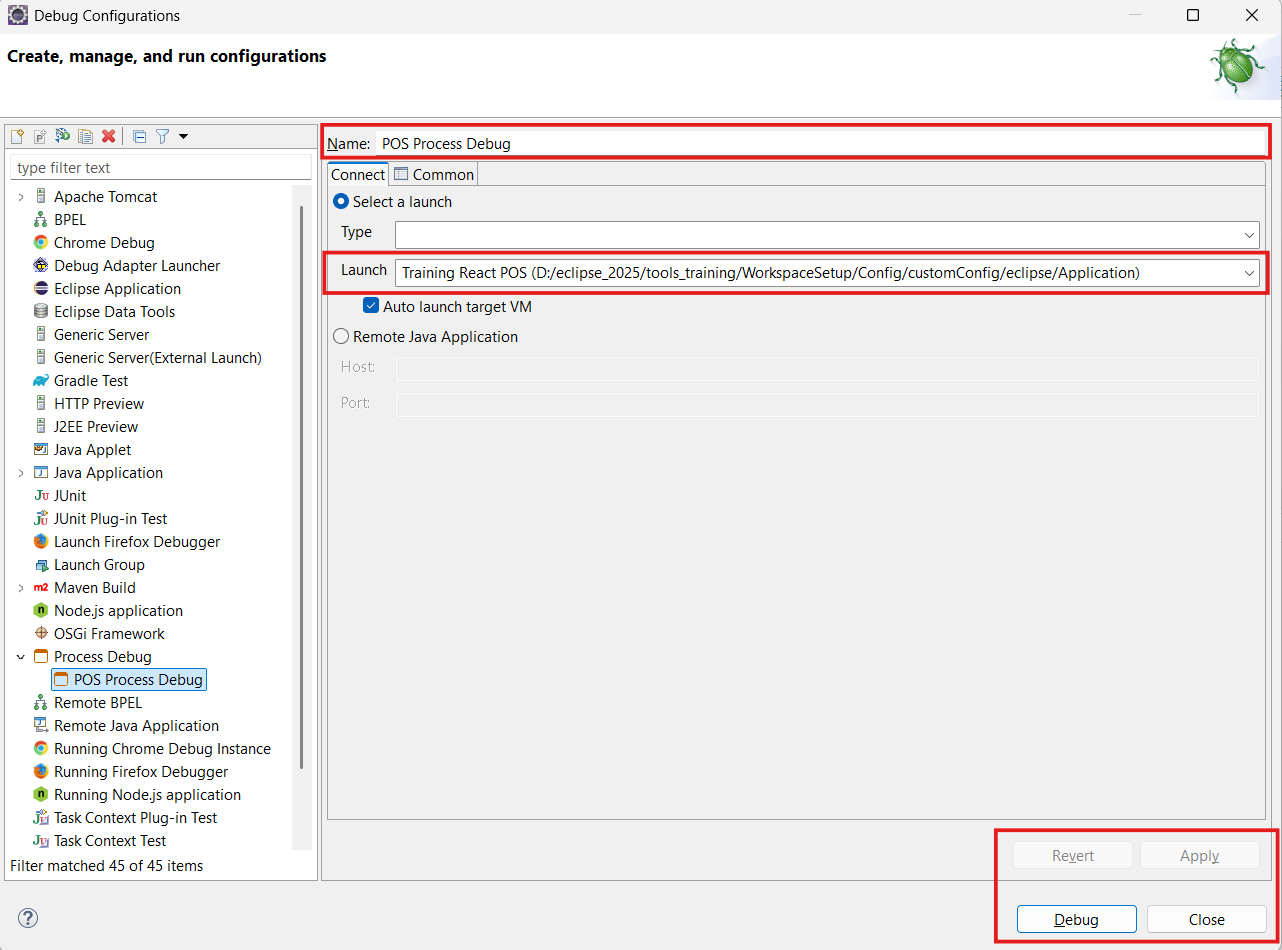Filter launch configurations
This screenshot has width=1282, height=950.
pyautogui.click(x=161, y=135)
